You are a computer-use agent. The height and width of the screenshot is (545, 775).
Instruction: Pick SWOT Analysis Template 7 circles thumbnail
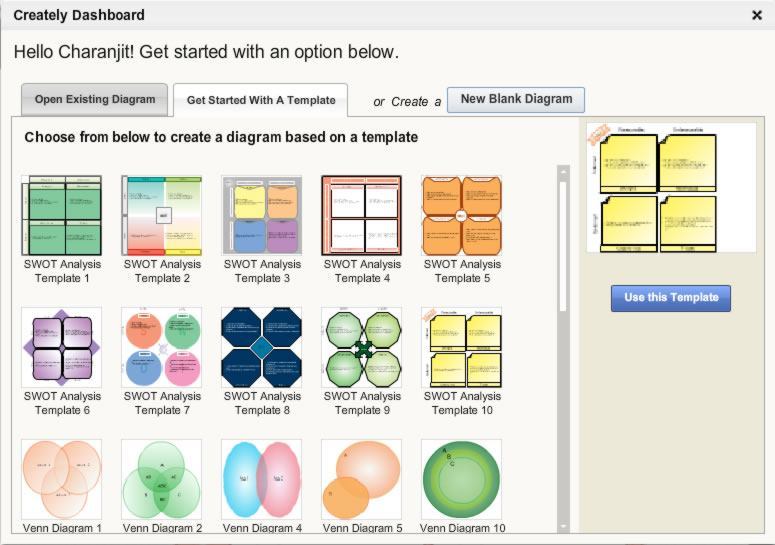coord(161,348)
